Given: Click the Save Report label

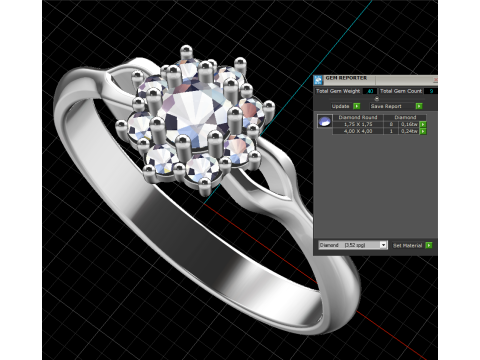Looking at the screenshot, I should [x=386, y=106].
